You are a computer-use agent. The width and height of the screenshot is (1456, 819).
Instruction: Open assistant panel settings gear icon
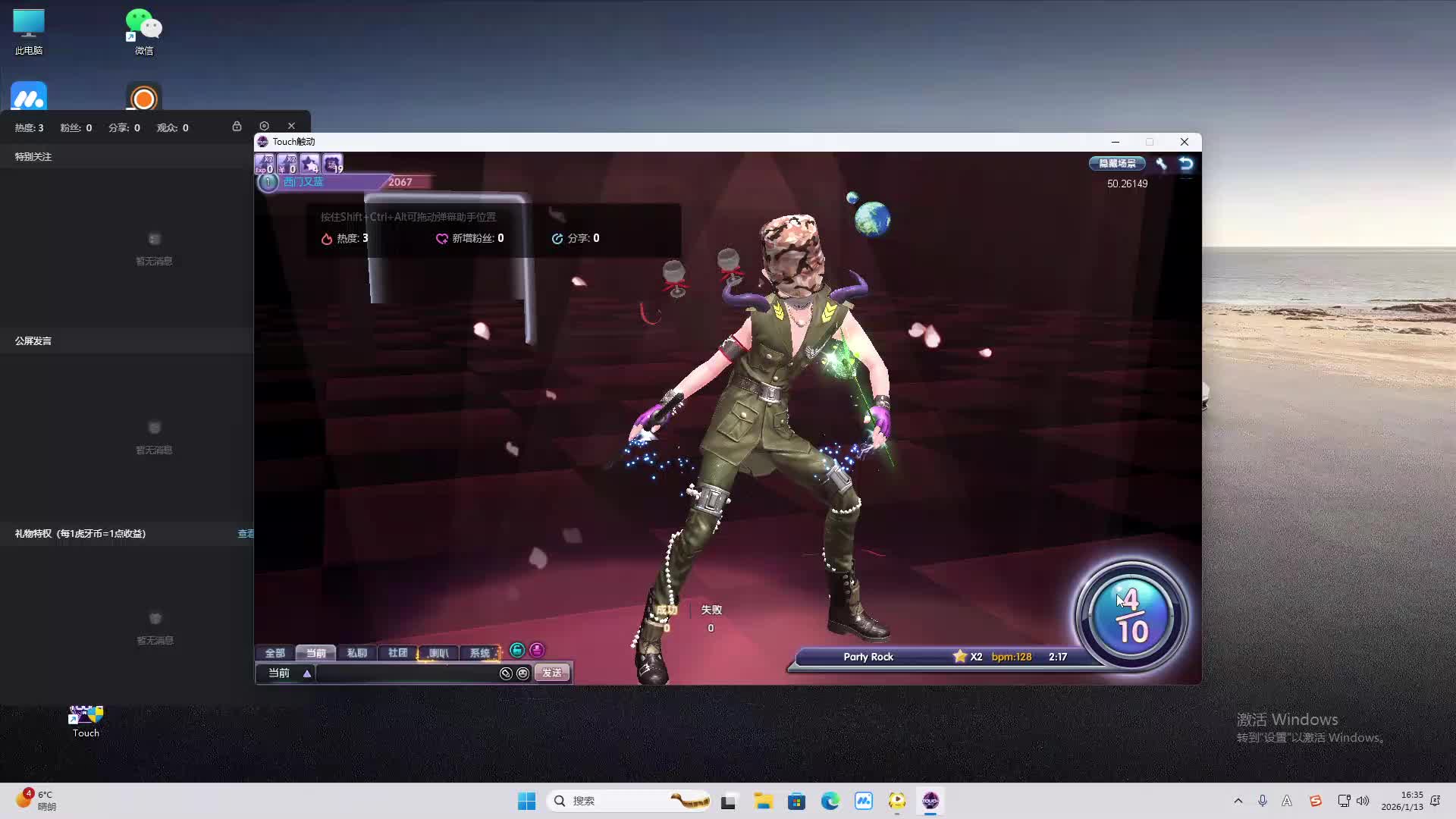coord(264,126)
